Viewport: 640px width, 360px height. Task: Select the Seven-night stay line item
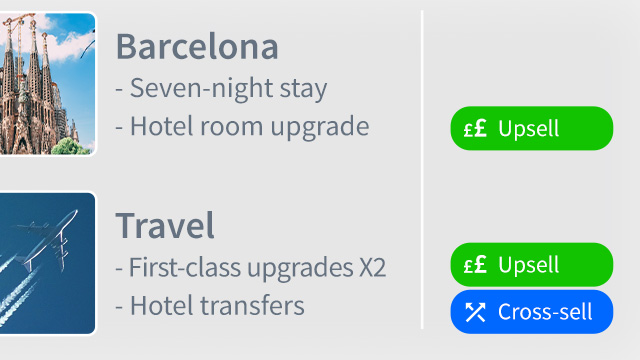pos(221,89)
